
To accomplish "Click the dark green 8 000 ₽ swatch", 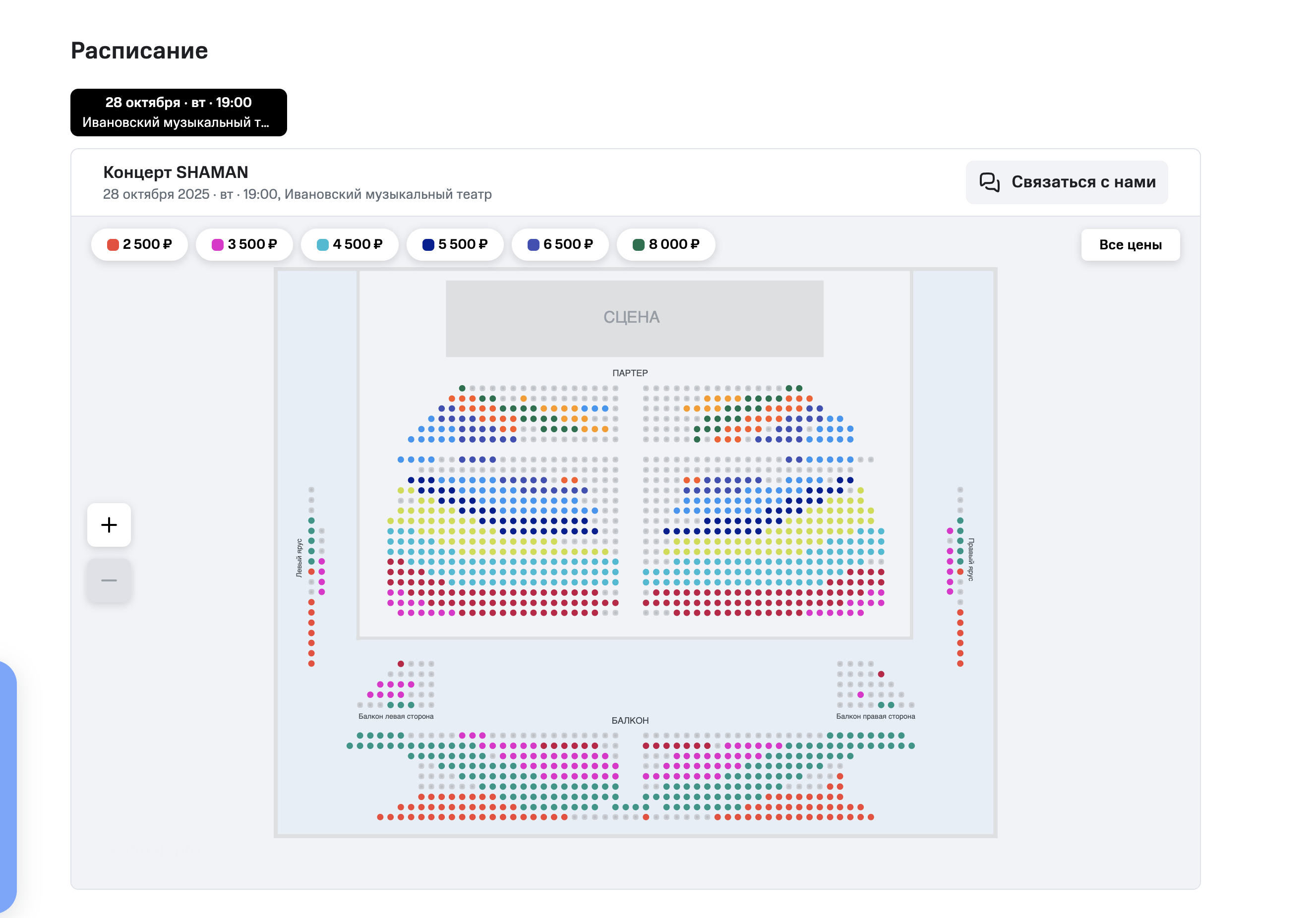I will pyautogui.click(x=639, y=245).
